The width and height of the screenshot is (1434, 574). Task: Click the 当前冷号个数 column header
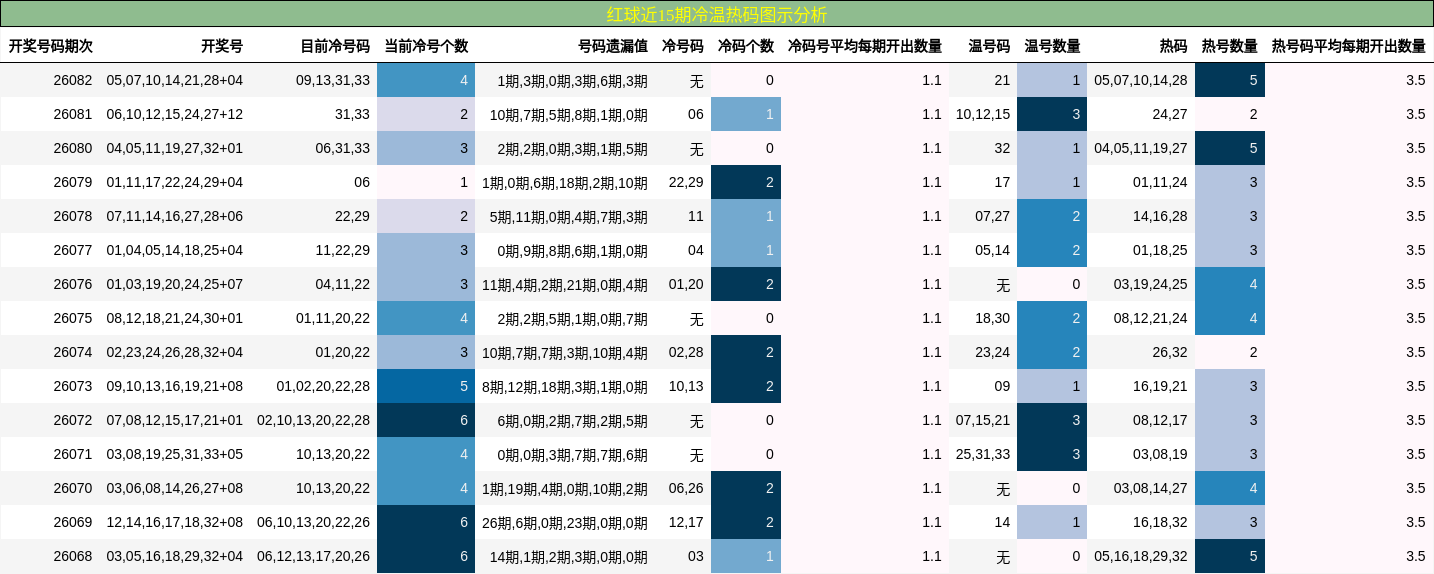click(426, 46)
